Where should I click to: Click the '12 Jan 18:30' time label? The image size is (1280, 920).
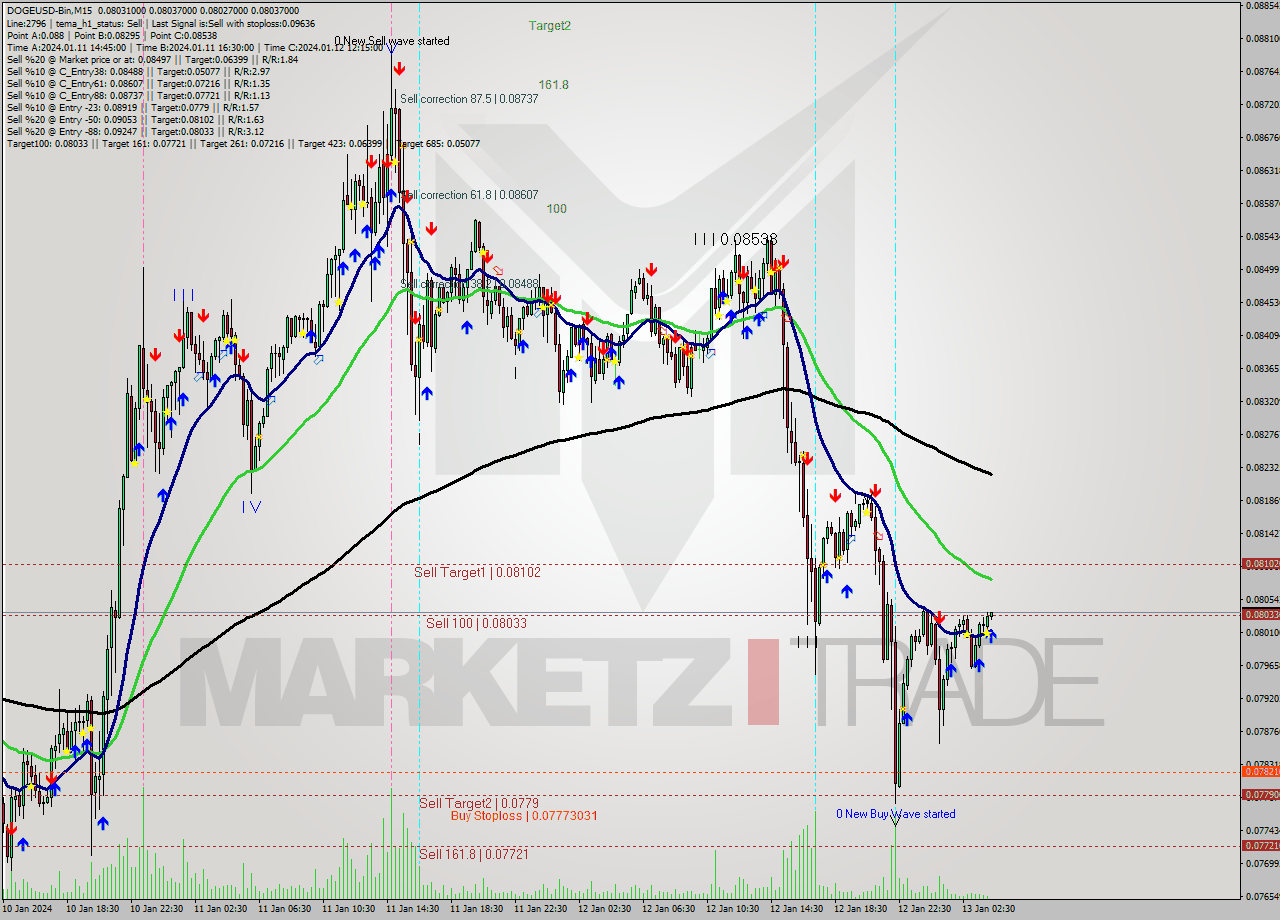tap(860, 909)
